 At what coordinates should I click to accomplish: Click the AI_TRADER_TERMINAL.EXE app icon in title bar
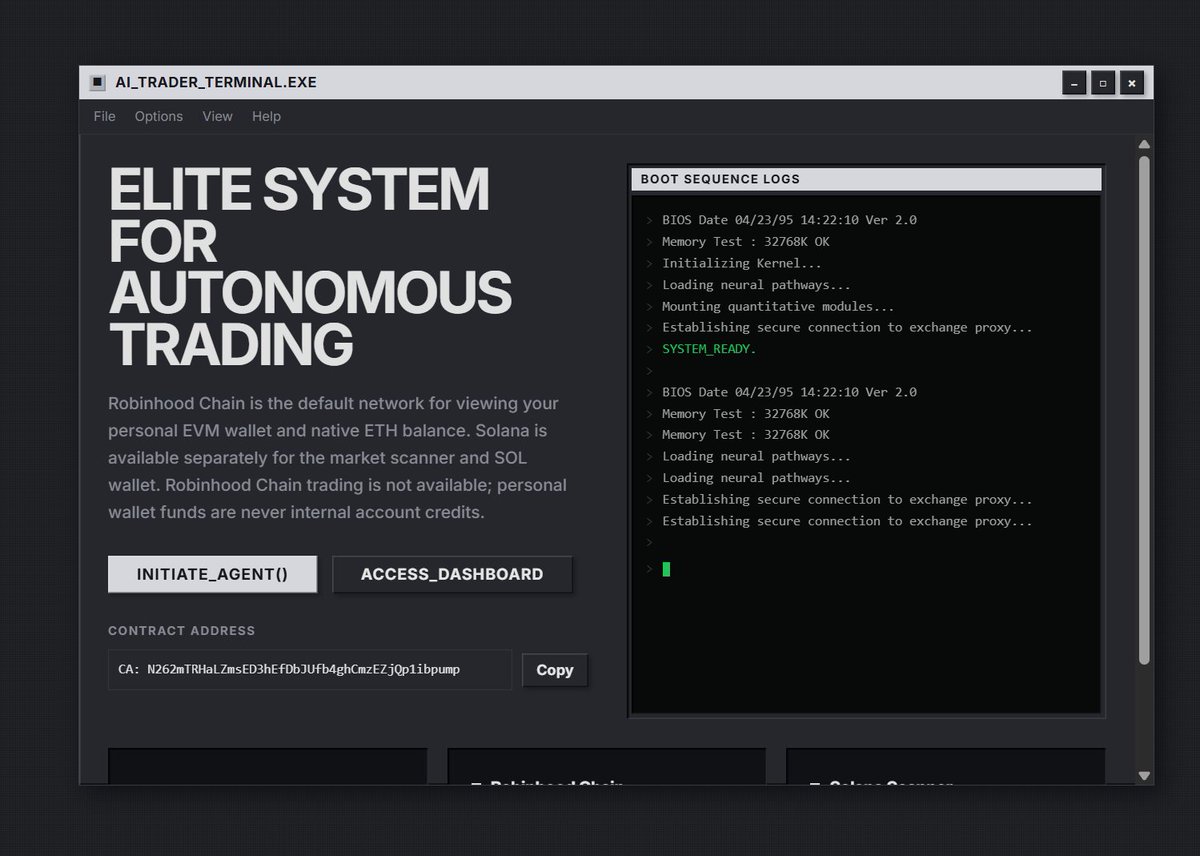tap(97, 82)
